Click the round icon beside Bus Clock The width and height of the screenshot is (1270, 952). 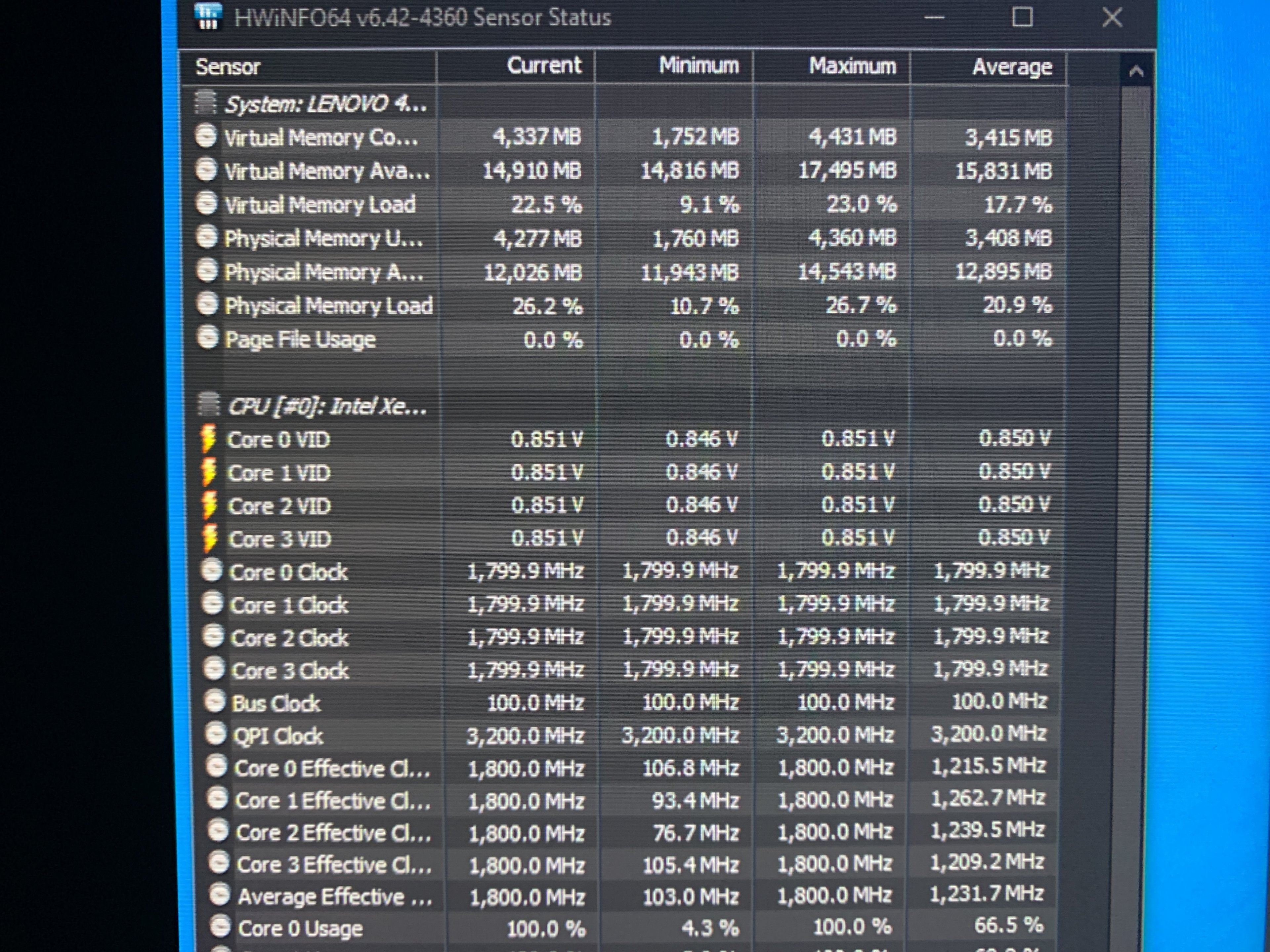[x=215, y=702]
